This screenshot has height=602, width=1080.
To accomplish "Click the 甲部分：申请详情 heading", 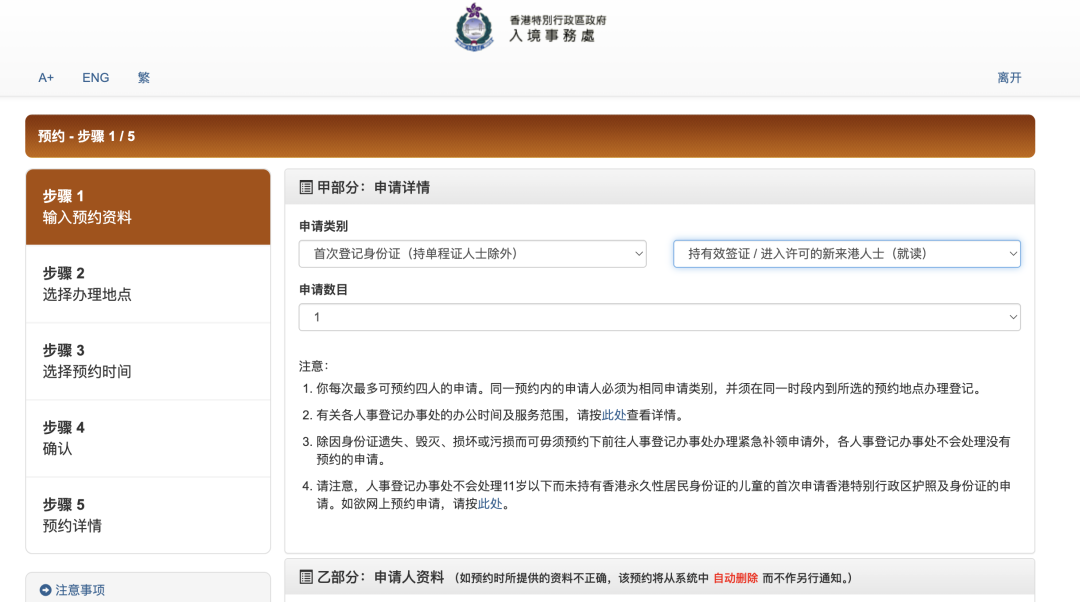I will [x=373, y=187].
